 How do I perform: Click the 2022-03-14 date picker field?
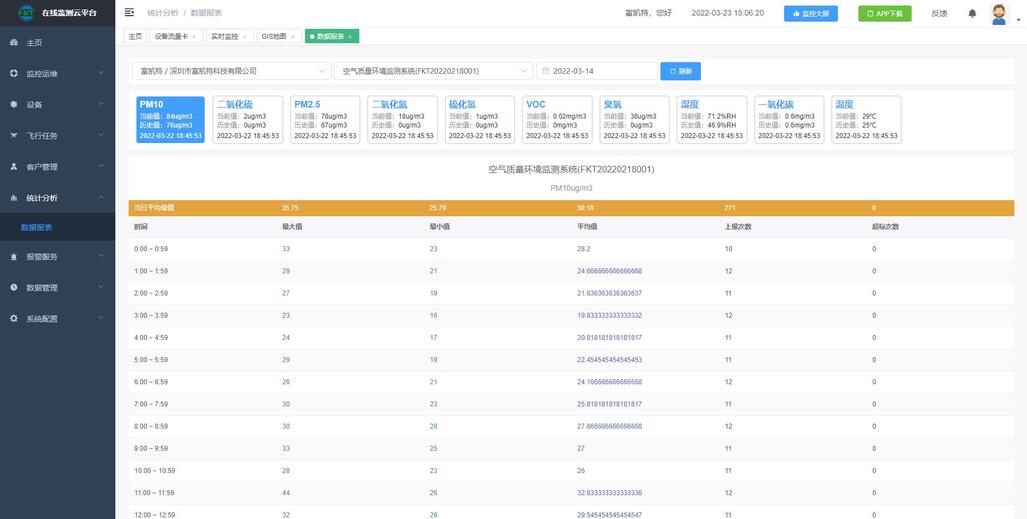coord(596,71)
